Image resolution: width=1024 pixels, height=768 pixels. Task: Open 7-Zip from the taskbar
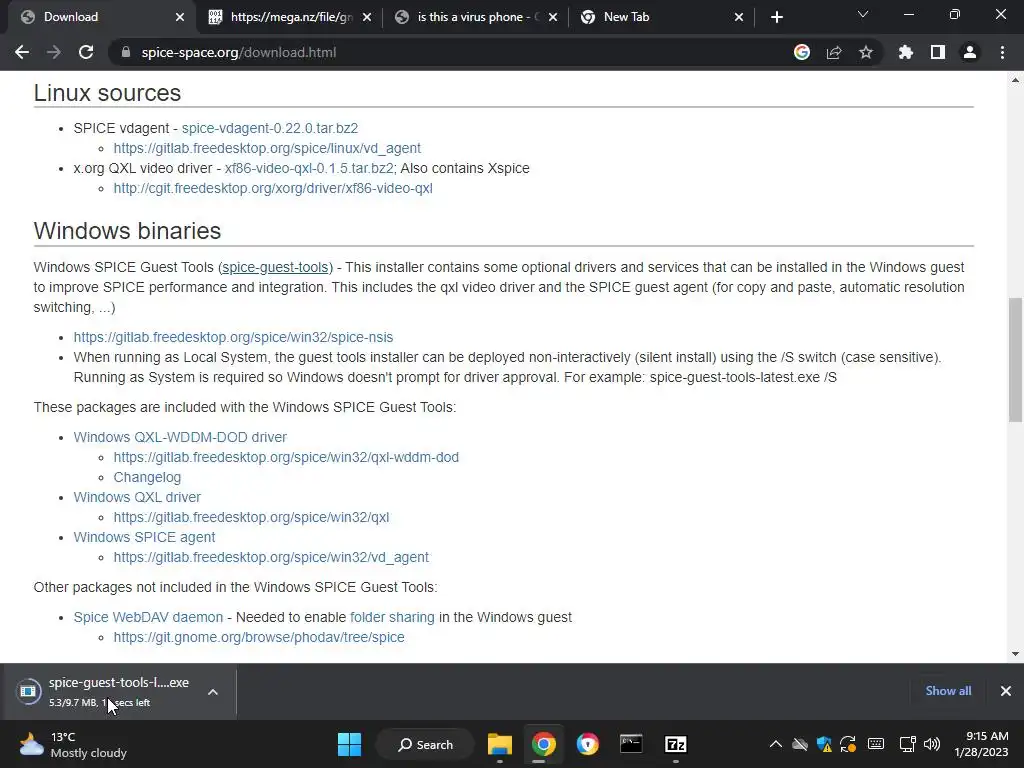[675, 744]
